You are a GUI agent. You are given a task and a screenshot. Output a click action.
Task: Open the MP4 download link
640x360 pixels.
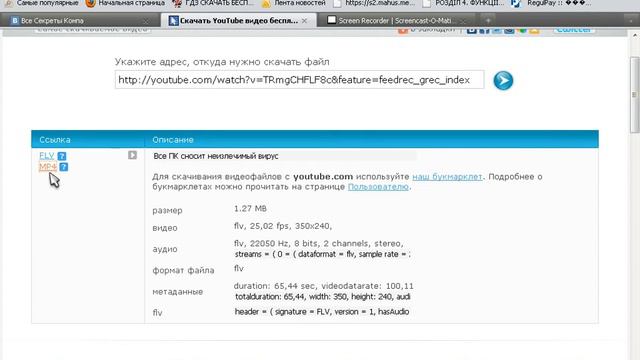(x=48, y=167)
